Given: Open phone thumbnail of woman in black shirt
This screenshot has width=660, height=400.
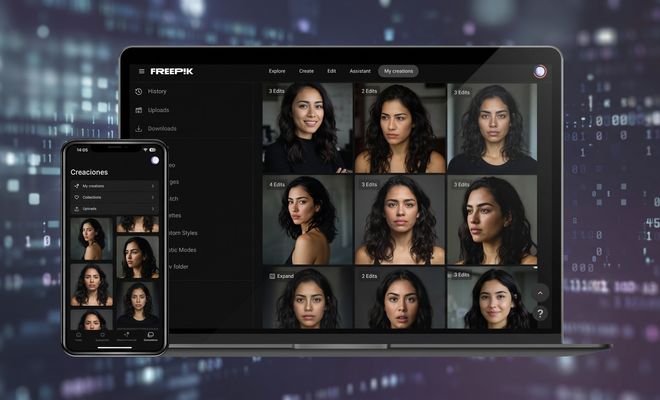Looking at the screenshot, I should coord(138,305).
